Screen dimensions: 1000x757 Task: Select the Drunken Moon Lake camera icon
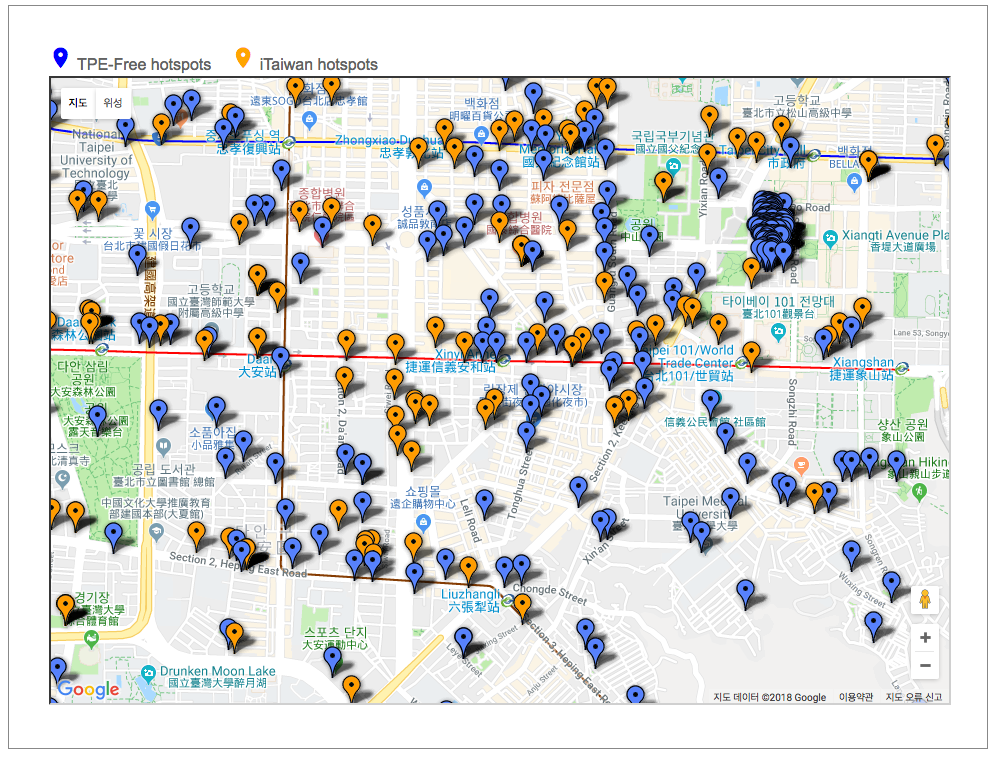pyautogui.click(x=148, y=672)
